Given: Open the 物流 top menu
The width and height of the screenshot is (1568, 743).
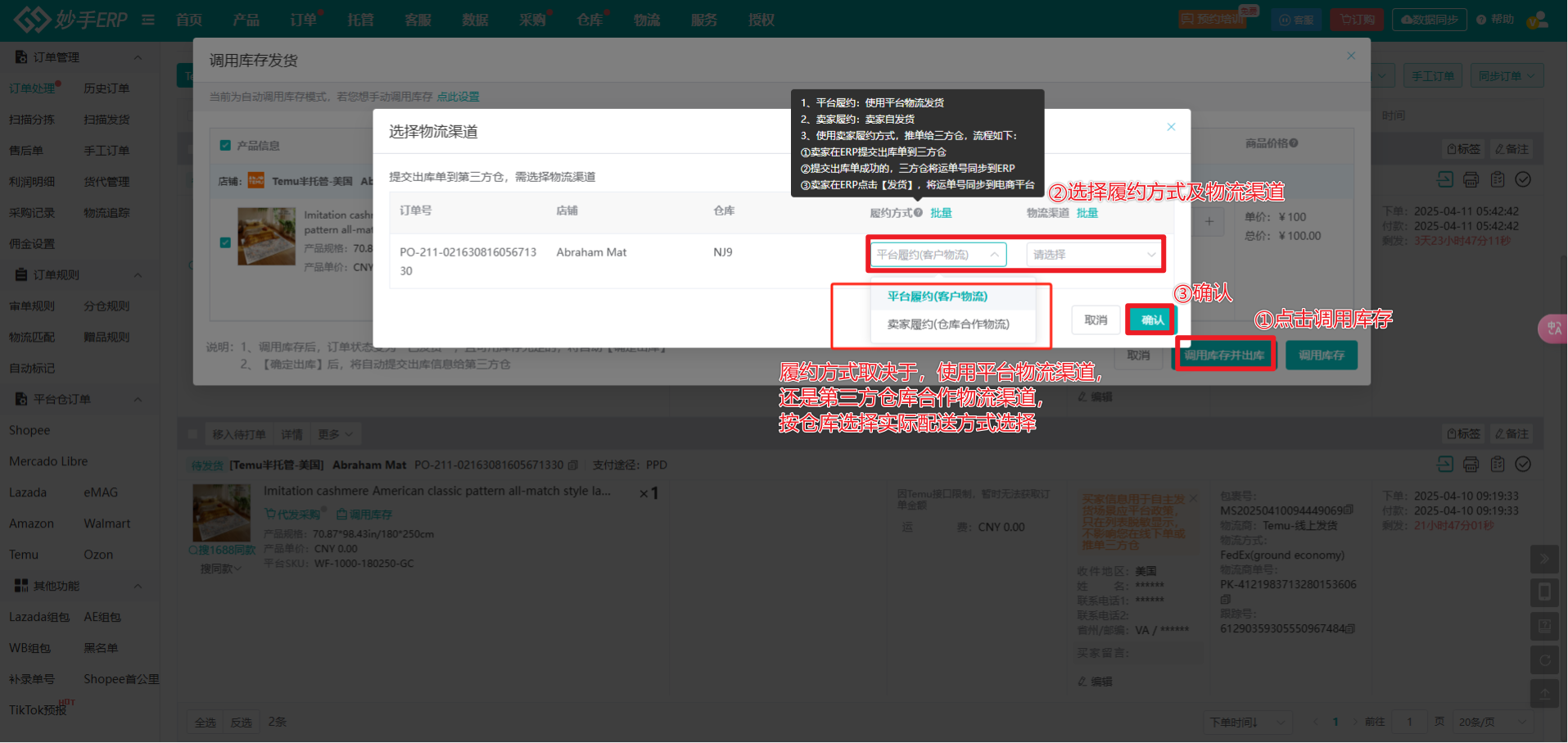Looking at the screenshot, I should click(x=647, y=20).
